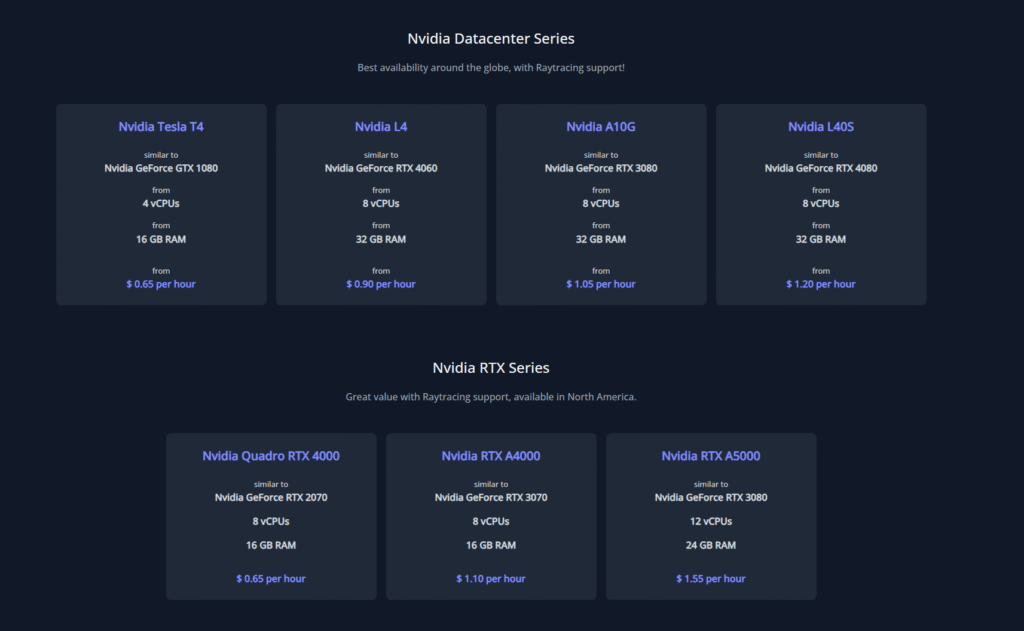Screen dimensions: 1024x631
Task: Click the Quadro RTX 4000 $ 0.65 price
Action: pos(271,579)
